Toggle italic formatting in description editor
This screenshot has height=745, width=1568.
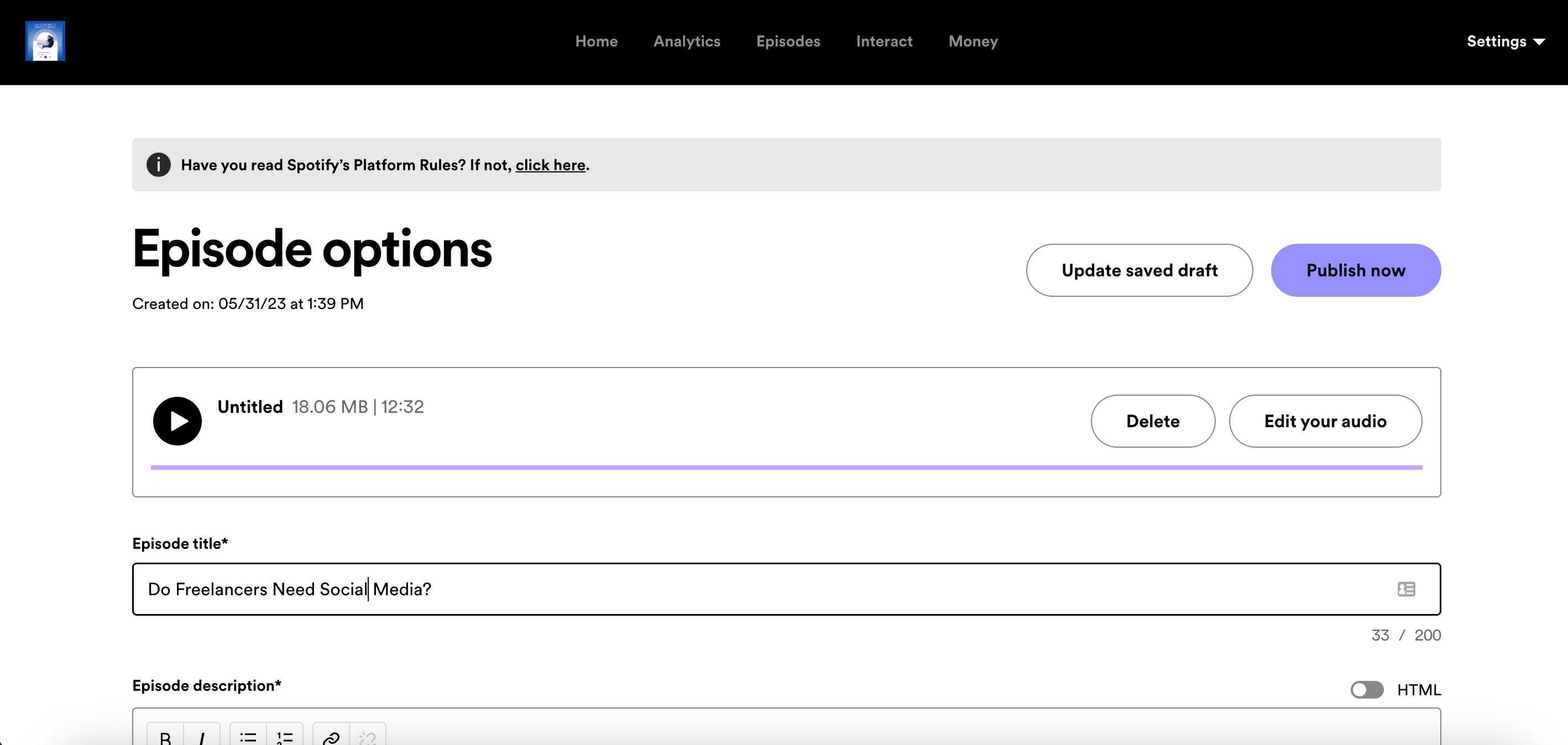click(x=201, y=737)
